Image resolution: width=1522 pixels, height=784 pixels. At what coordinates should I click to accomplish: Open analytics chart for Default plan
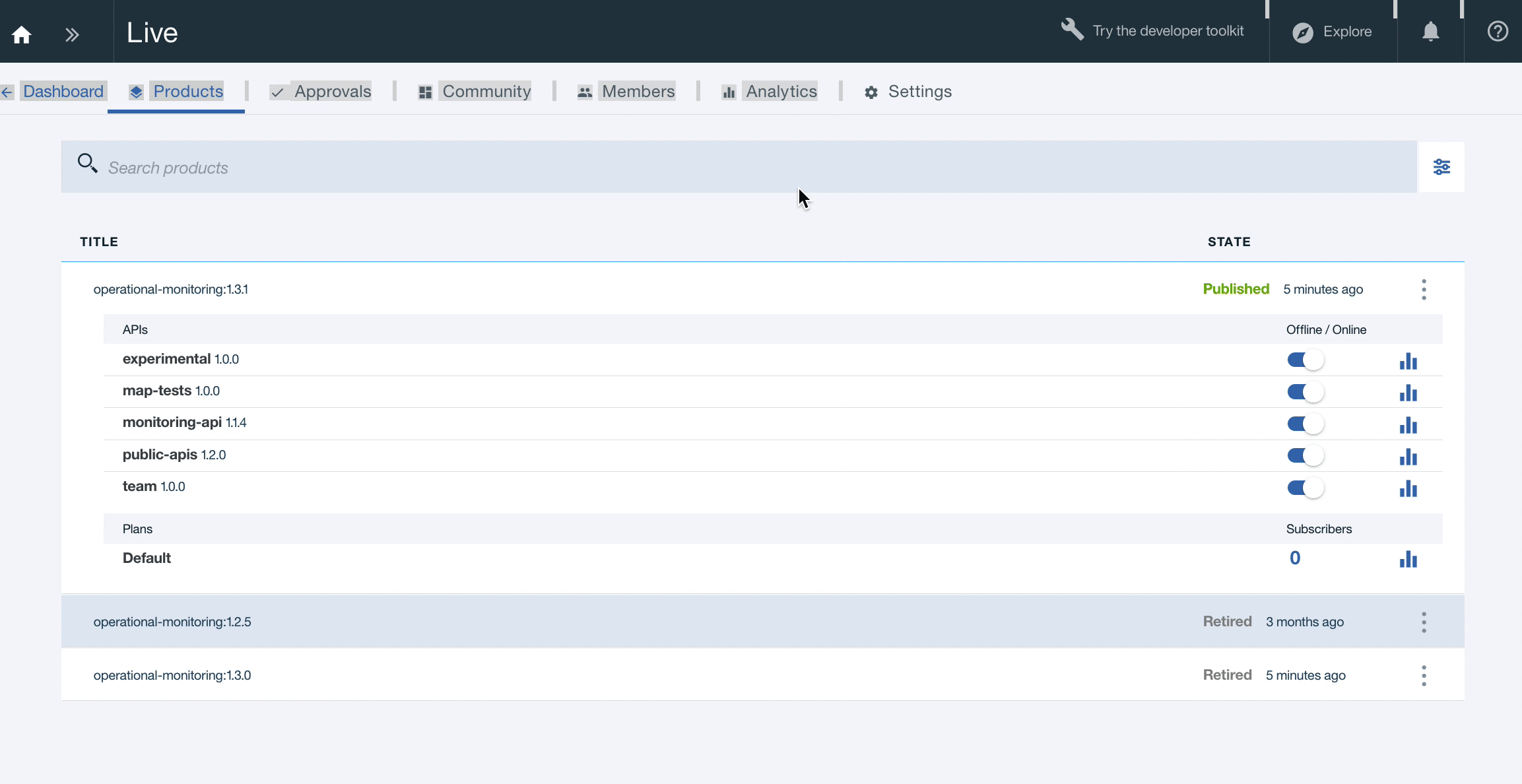pyautogui.click(x=1408, y=559)
